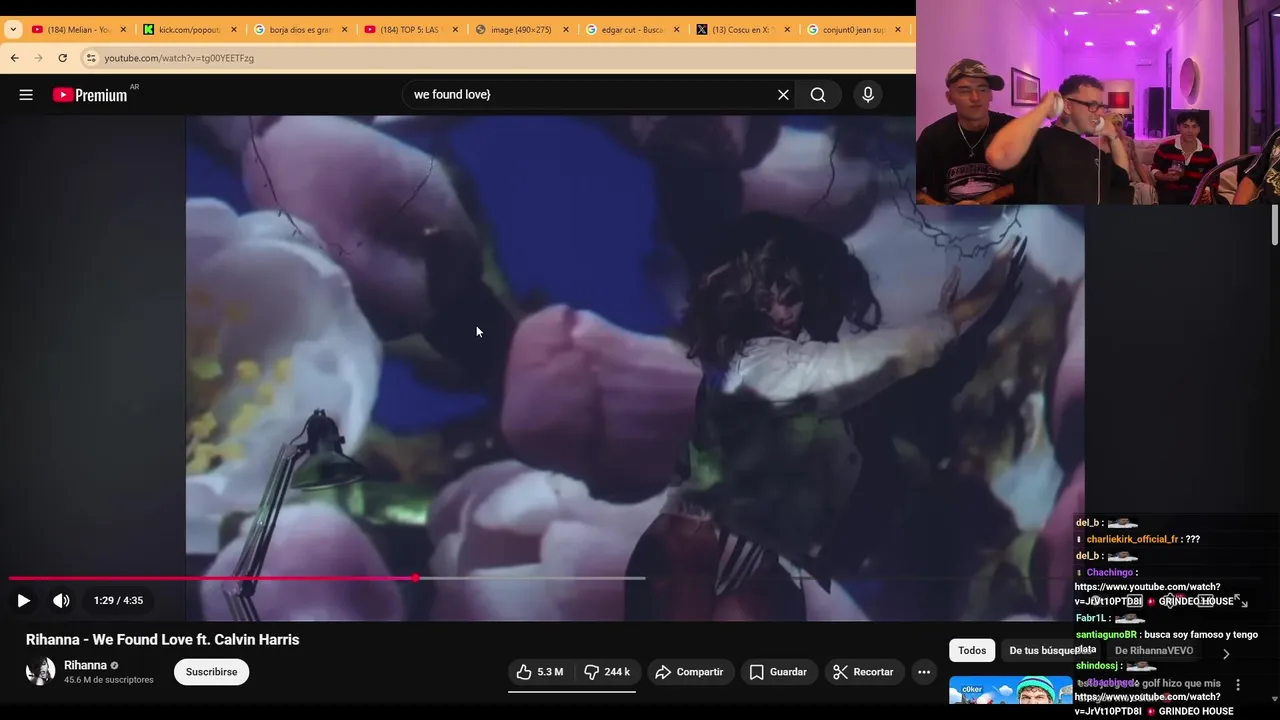The image size is (1280, 720).
Task: Click the red progress scrubber dot
Action: tap(415, 578)
